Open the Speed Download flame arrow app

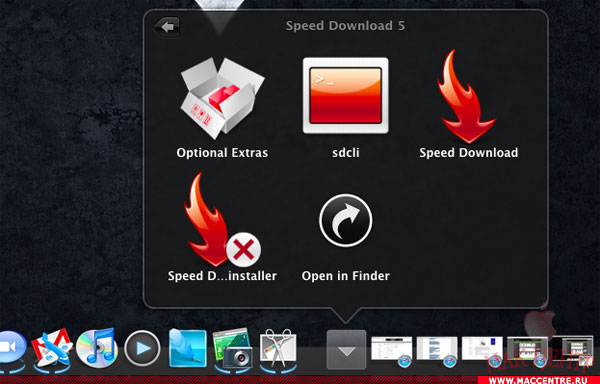[x=468, y=96]
